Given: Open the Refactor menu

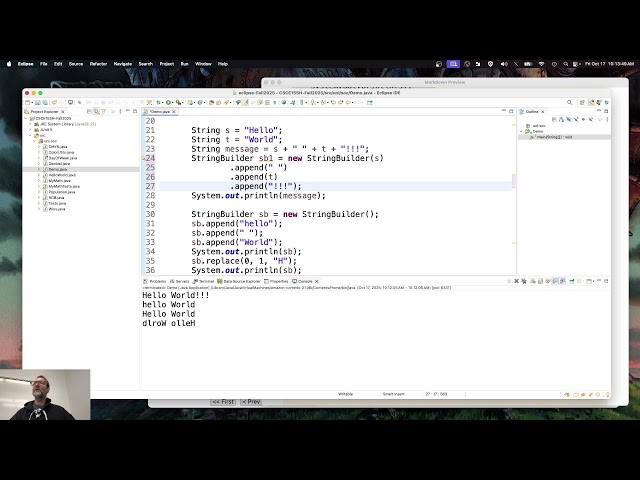Looking at the screenshot, I should 98,64.
